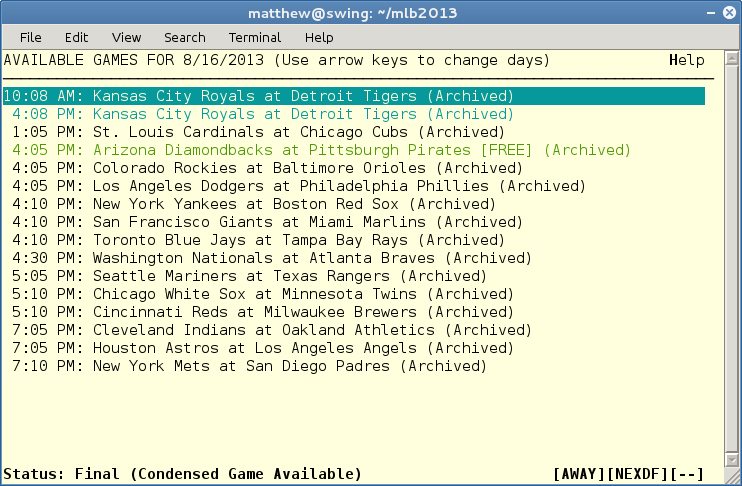Open the Search menu
Viewport: 742px width, 486px height.
coord(185,37)
